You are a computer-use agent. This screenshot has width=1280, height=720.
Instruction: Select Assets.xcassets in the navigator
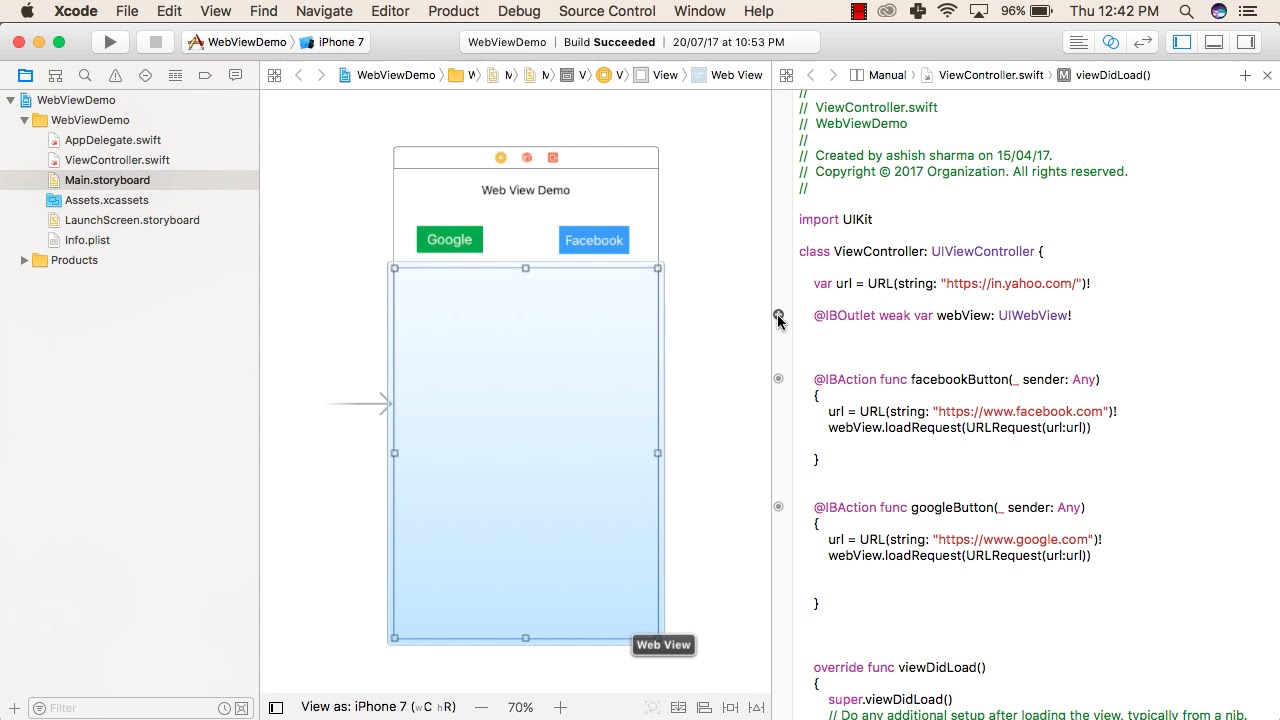coord(106,200)
